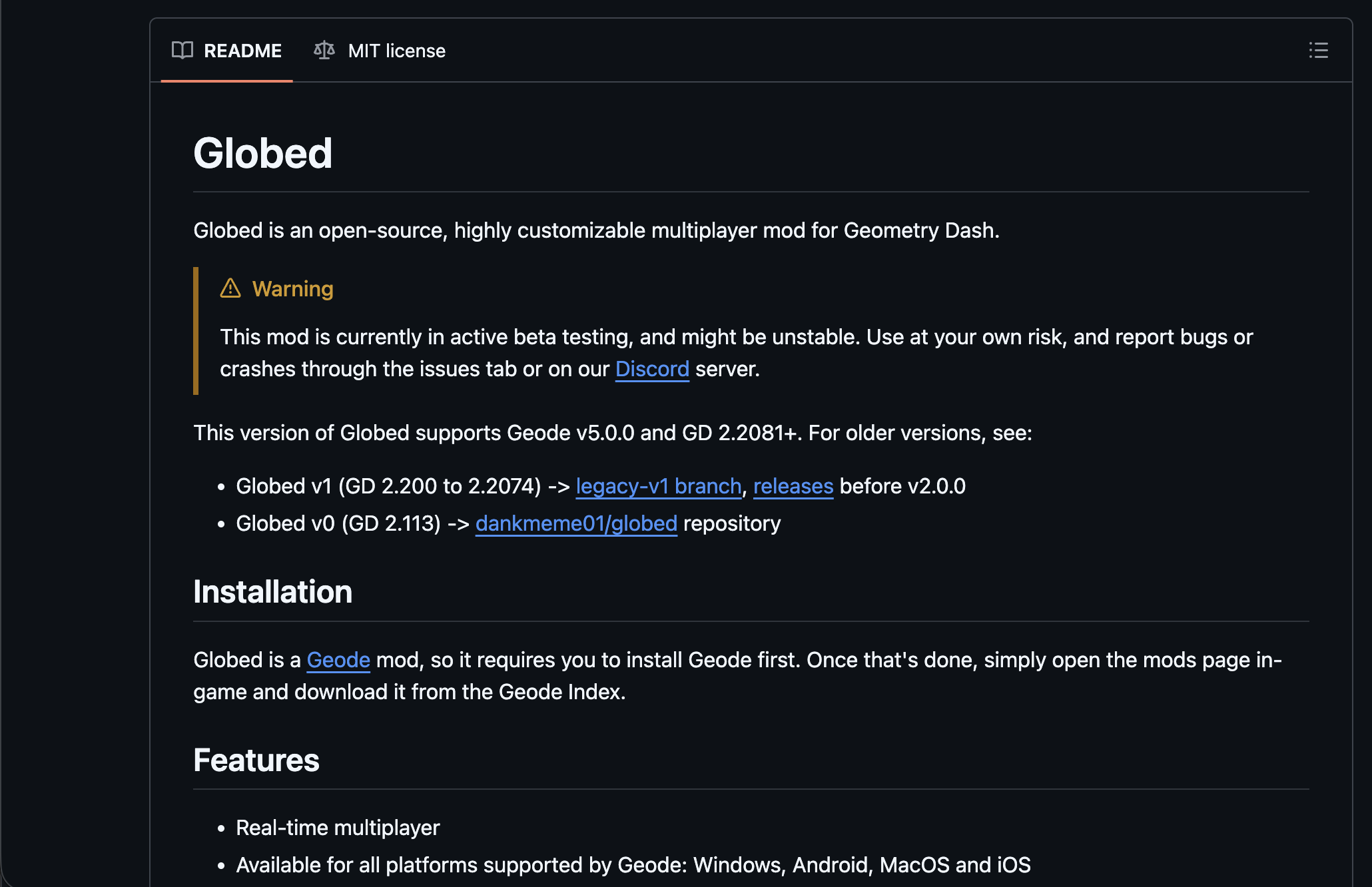Screen dimensions: 1372x887
Task: Click the Warning callout label text
Action: 292,289
